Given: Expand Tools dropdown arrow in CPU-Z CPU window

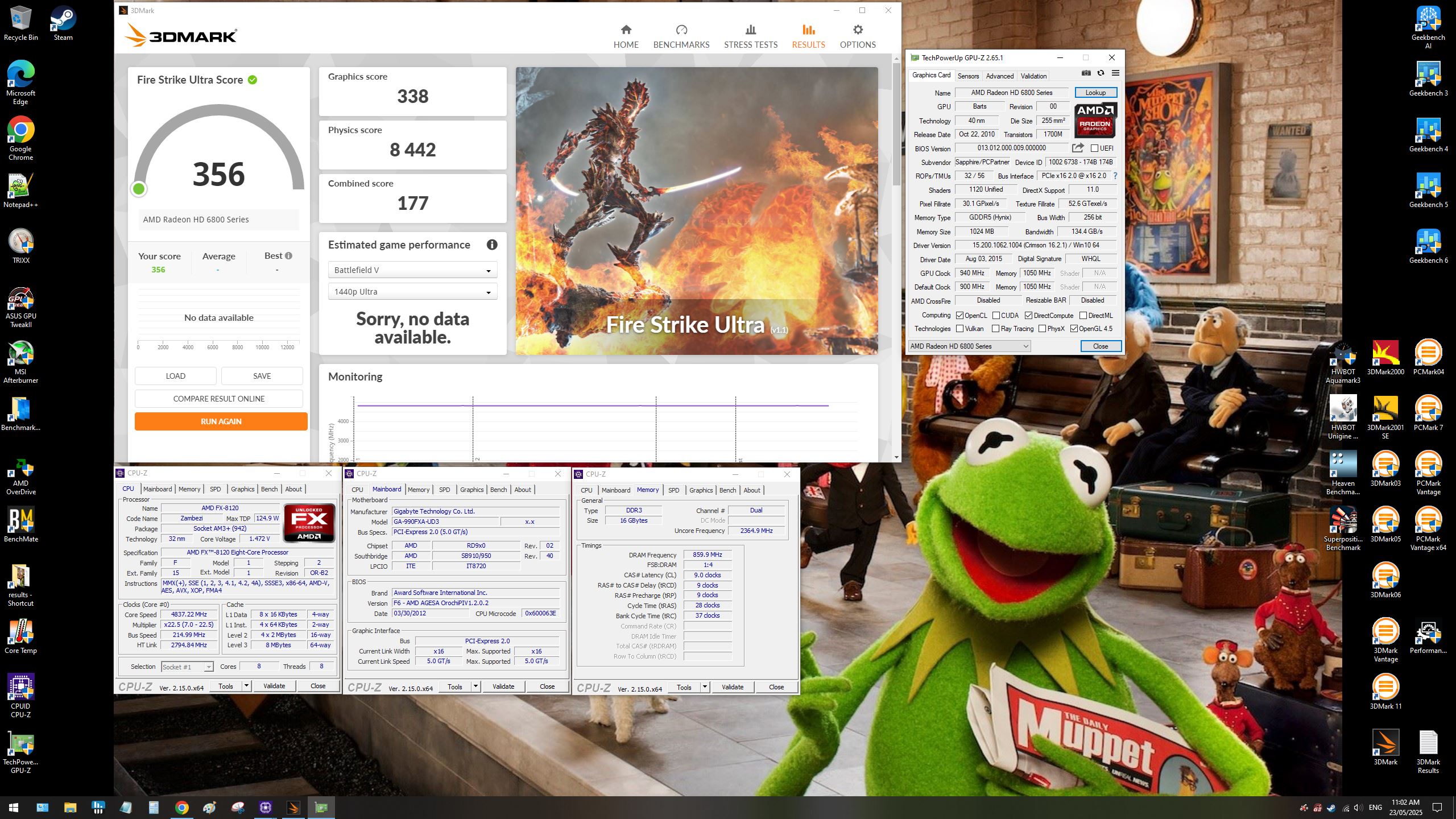Looking at the screenshot, I should pyautogui.click(x=246, y=686).
